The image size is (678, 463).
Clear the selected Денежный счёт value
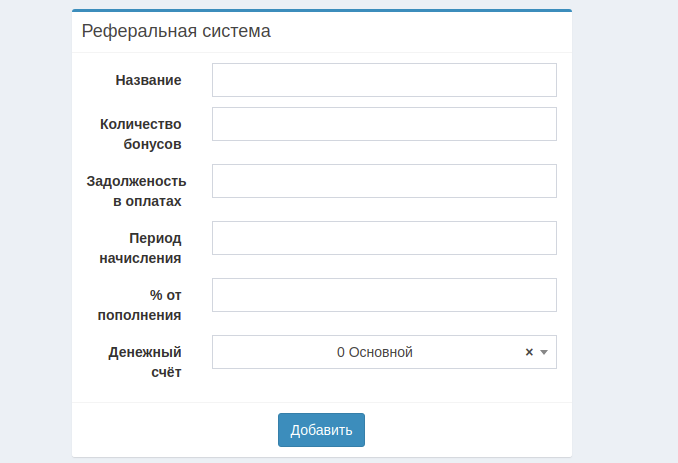[x=529, y=352]
